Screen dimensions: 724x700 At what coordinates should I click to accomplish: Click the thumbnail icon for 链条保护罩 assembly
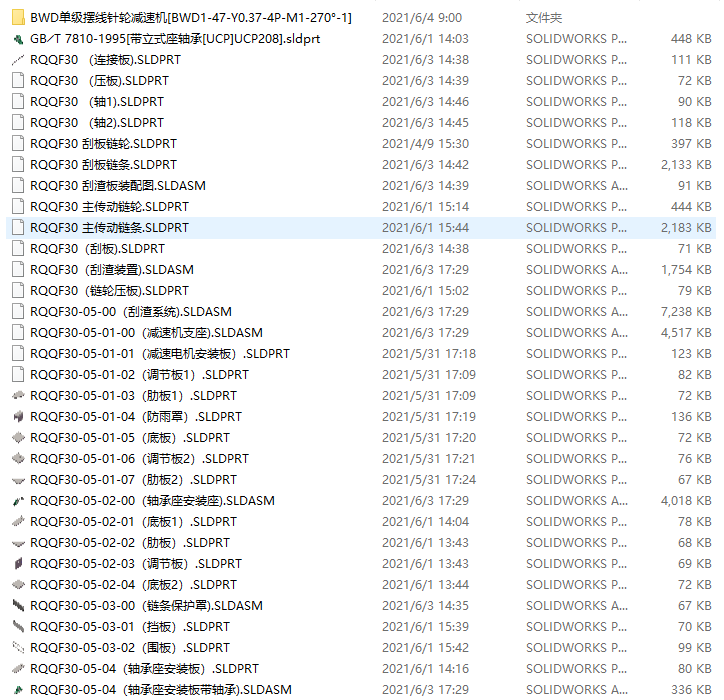click(x=18, y=606)
